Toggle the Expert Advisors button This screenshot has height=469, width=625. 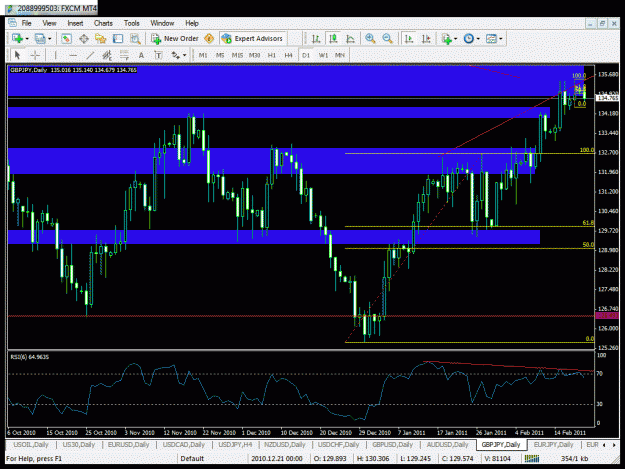(253, 39)
